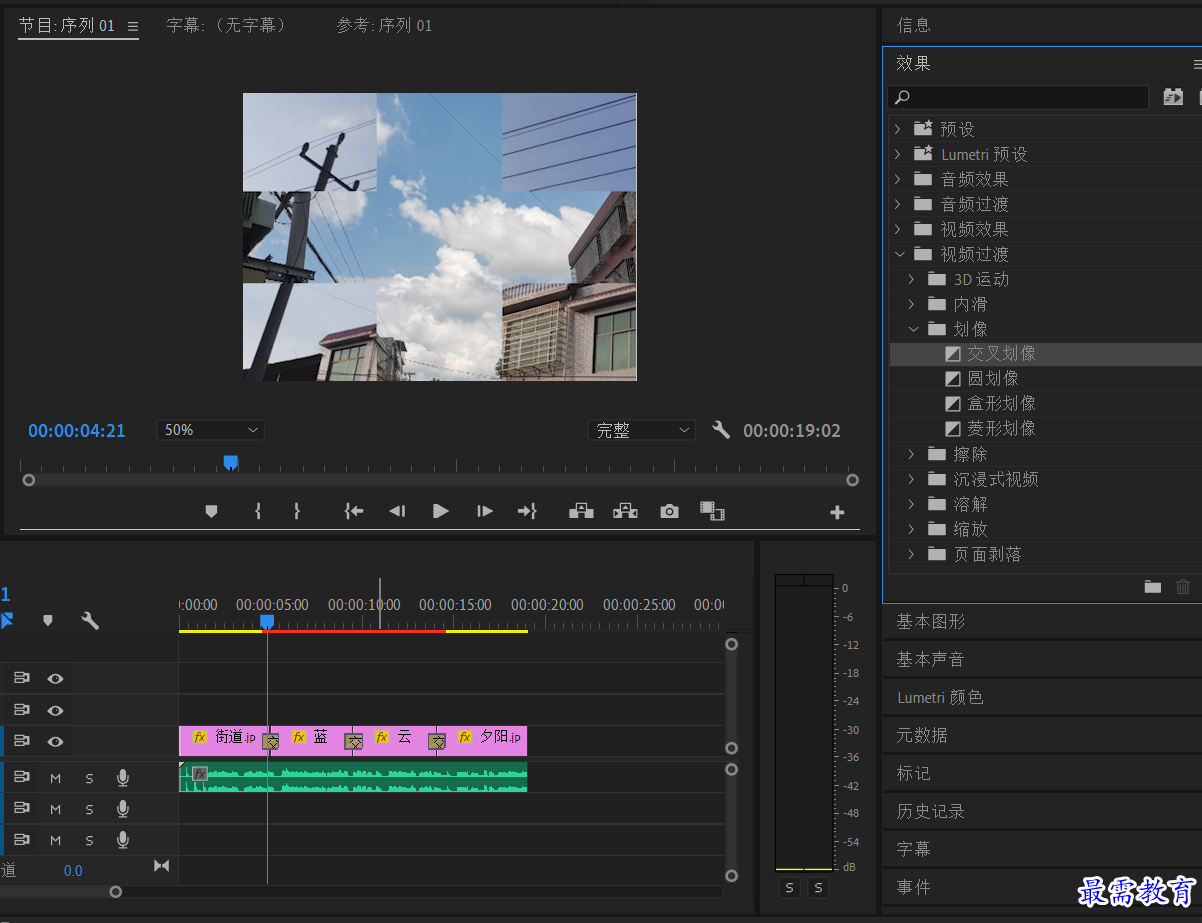The width and height of the screenshot is (1202, 923).
Task: Click the 00:00:04:21 playhead timecode
Action: [77, 431]
